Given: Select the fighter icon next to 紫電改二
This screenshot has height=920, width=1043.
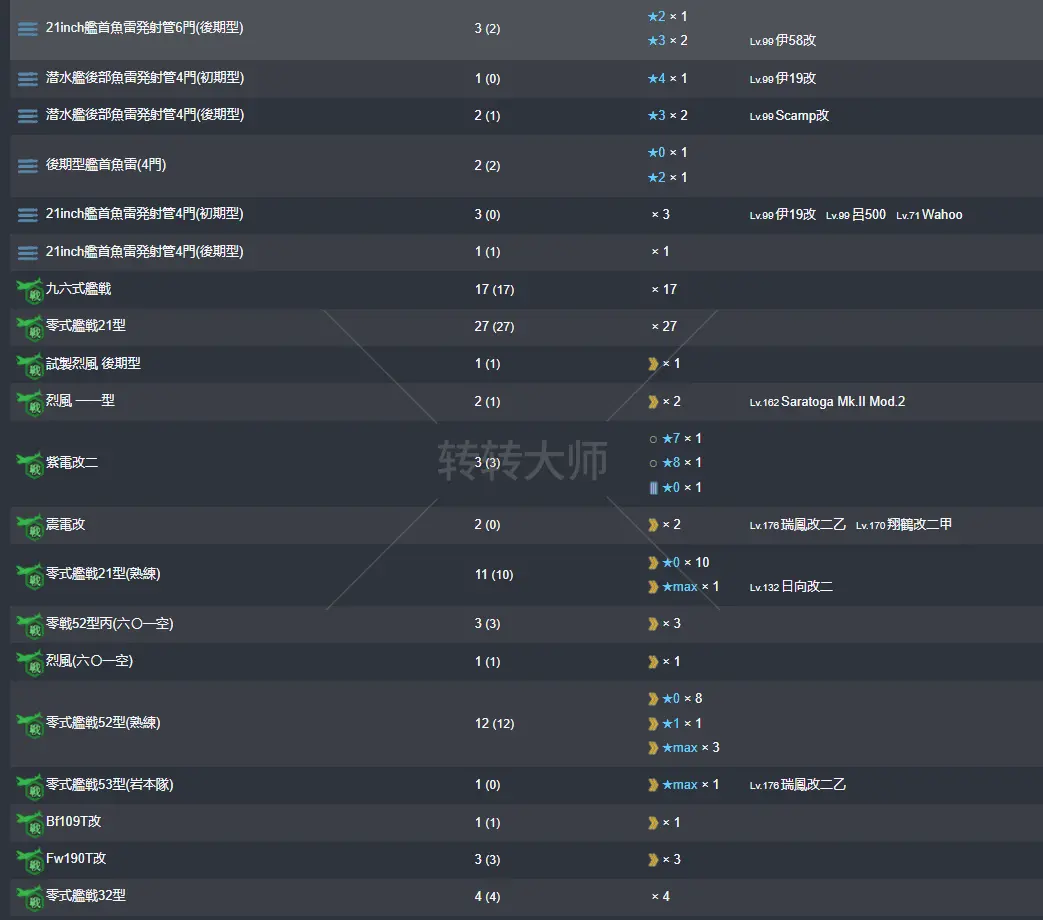Looking at the screenshot, I should (30, 464).
